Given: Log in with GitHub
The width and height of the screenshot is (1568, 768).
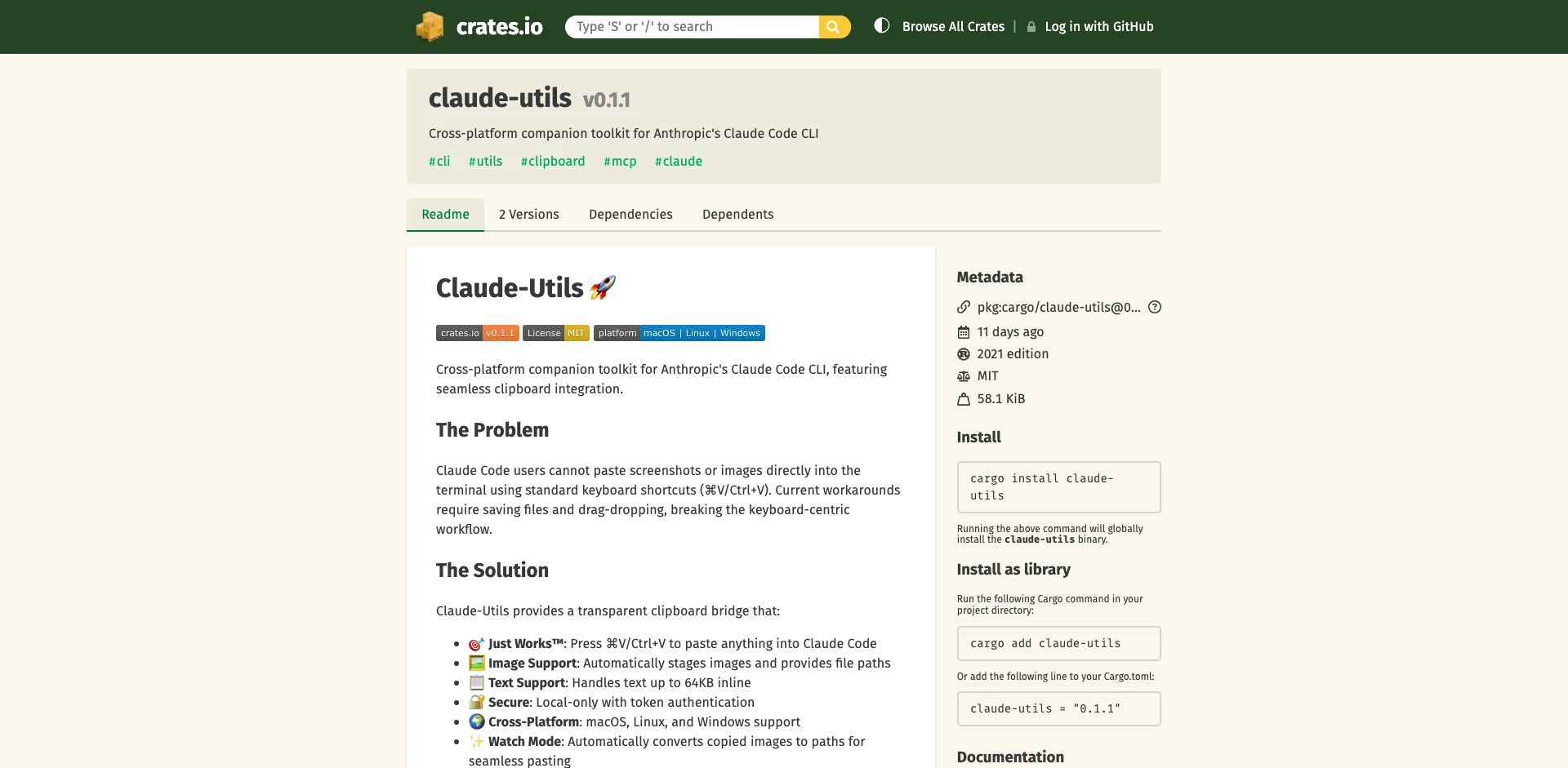Looking at the screenshot, I should pyautogui.click(x=1098, y=27).
